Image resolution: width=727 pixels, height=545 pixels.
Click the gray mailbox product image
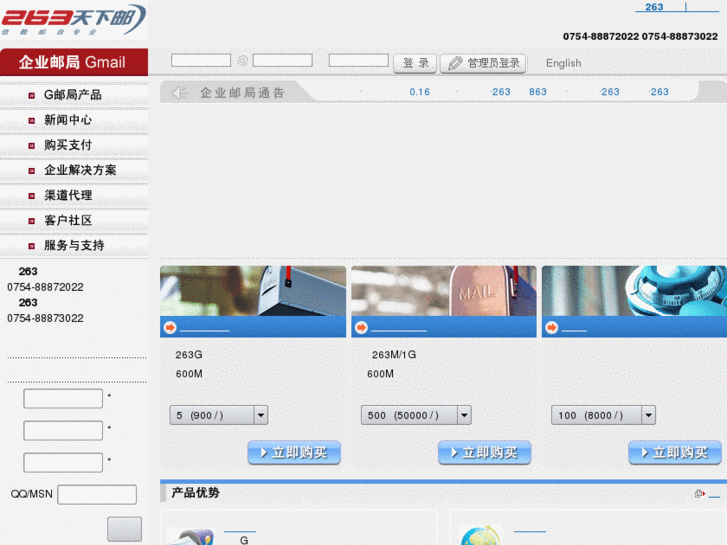pyautogui.click(x=253, y=291)
